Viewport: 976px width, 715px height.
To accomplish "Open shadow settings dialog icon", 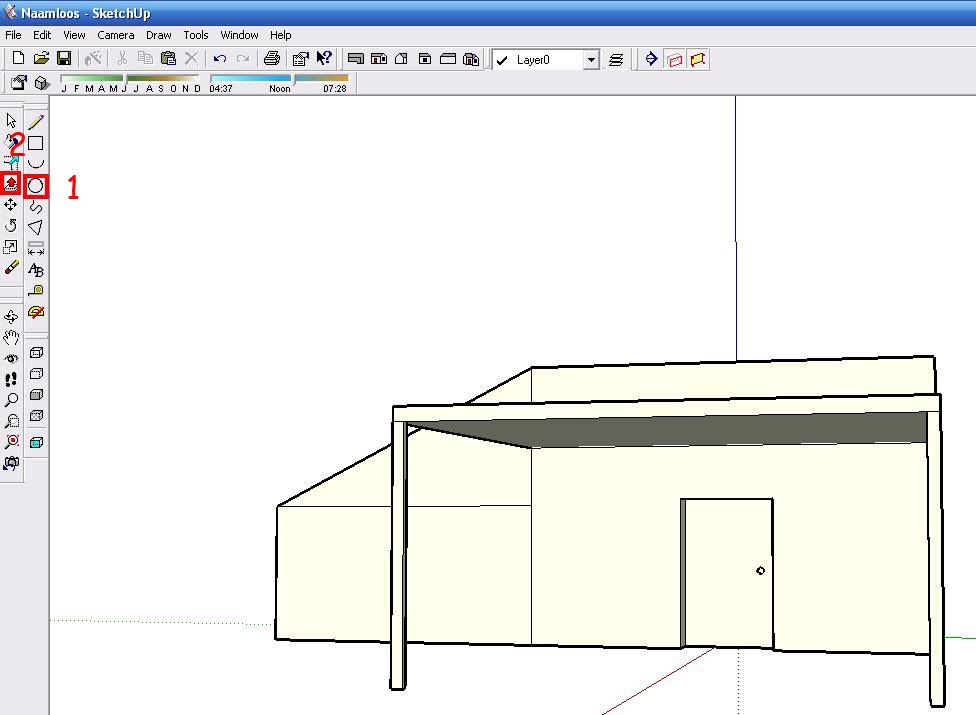I will pyautogui.click(x=18, y=83).
